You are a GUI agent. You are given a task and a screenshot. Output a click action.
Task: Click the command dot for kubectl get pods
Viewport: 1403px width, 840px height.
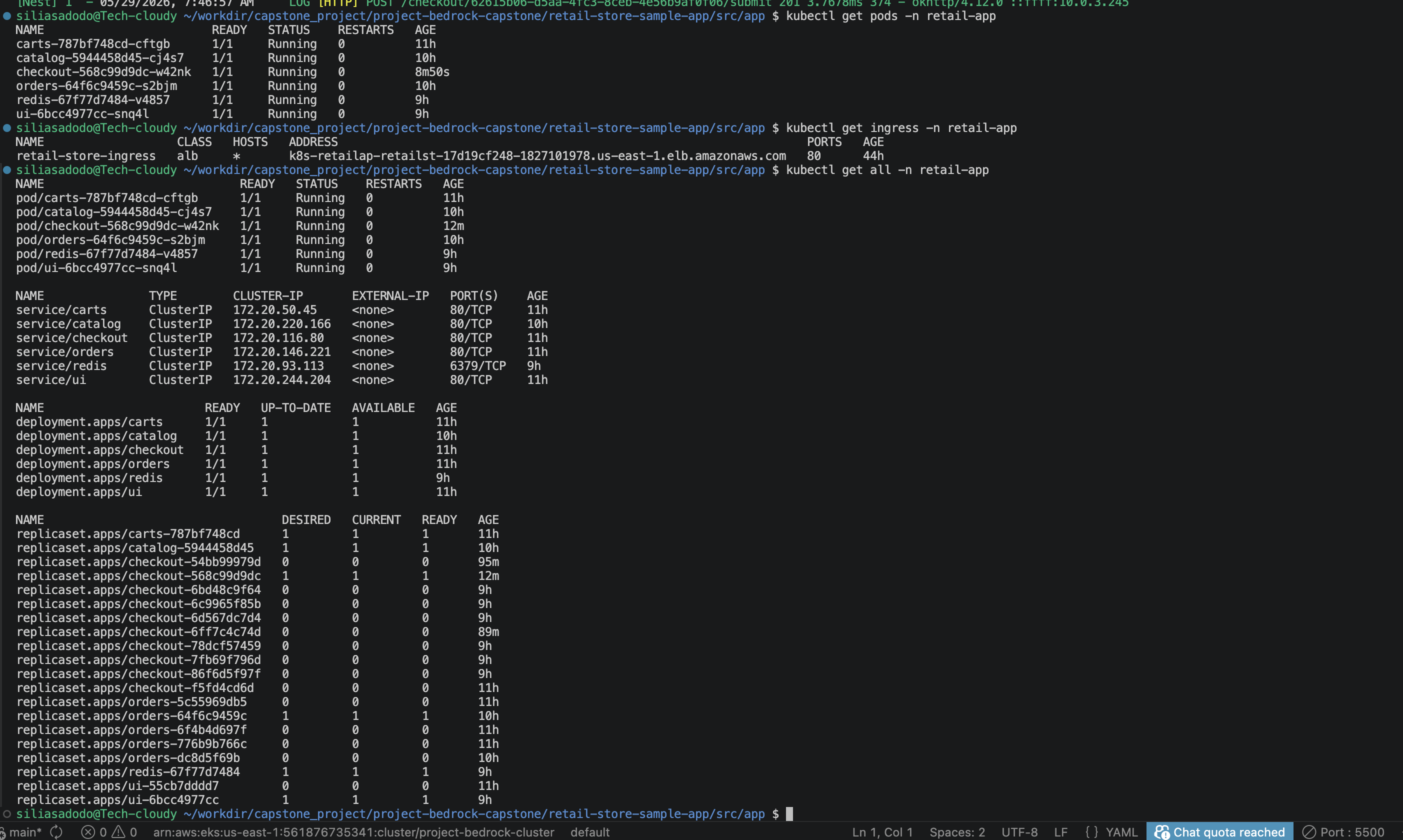click(7, 16)
